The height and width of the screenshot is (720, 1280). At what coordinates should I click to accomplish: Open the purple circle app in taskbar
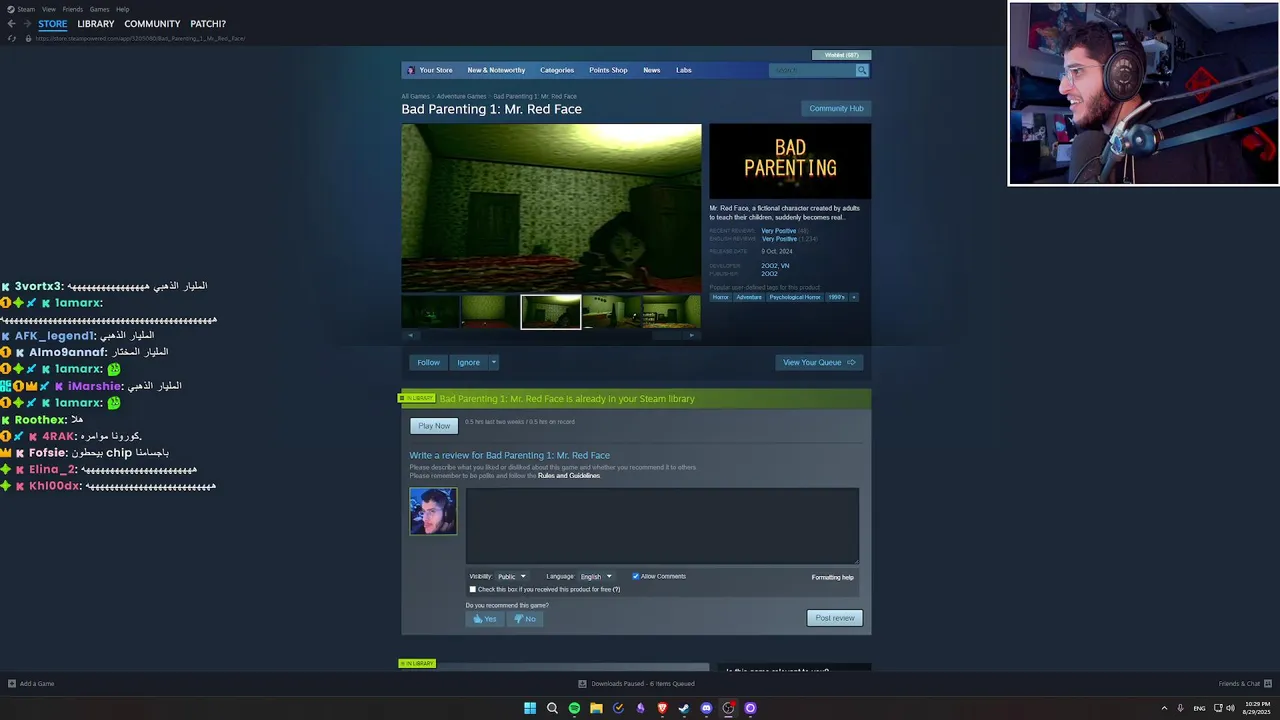pyautogui.click(x=750, y=708)
